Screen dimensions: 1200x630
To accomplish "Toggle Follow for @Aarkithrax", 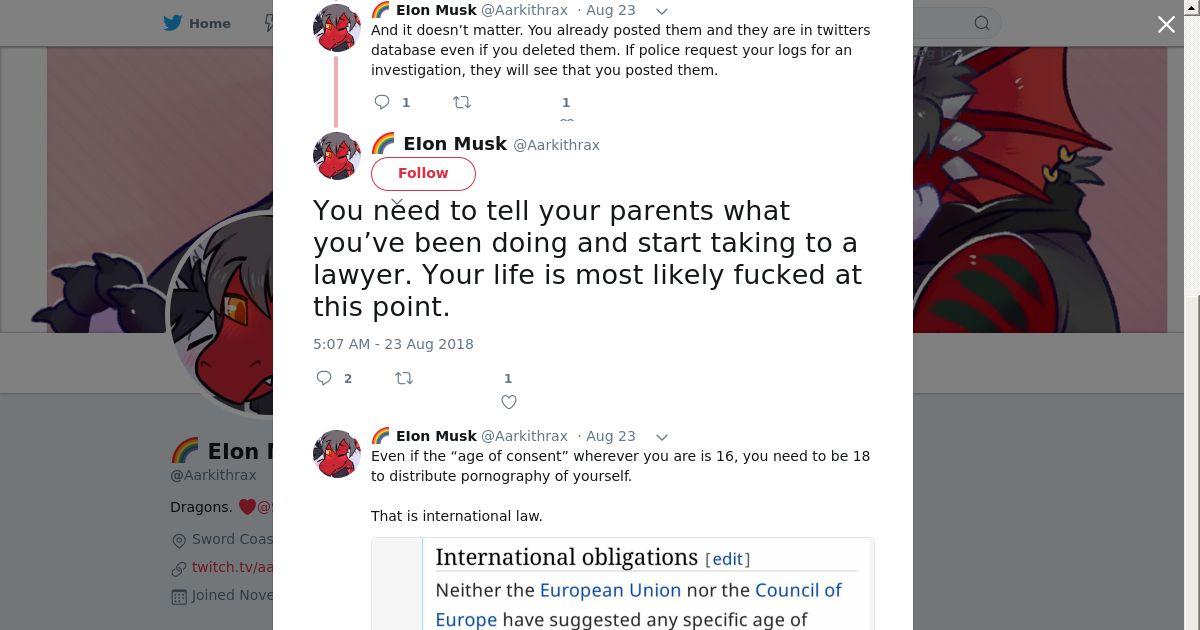I will pyautogui.click(x=423, y=173).
